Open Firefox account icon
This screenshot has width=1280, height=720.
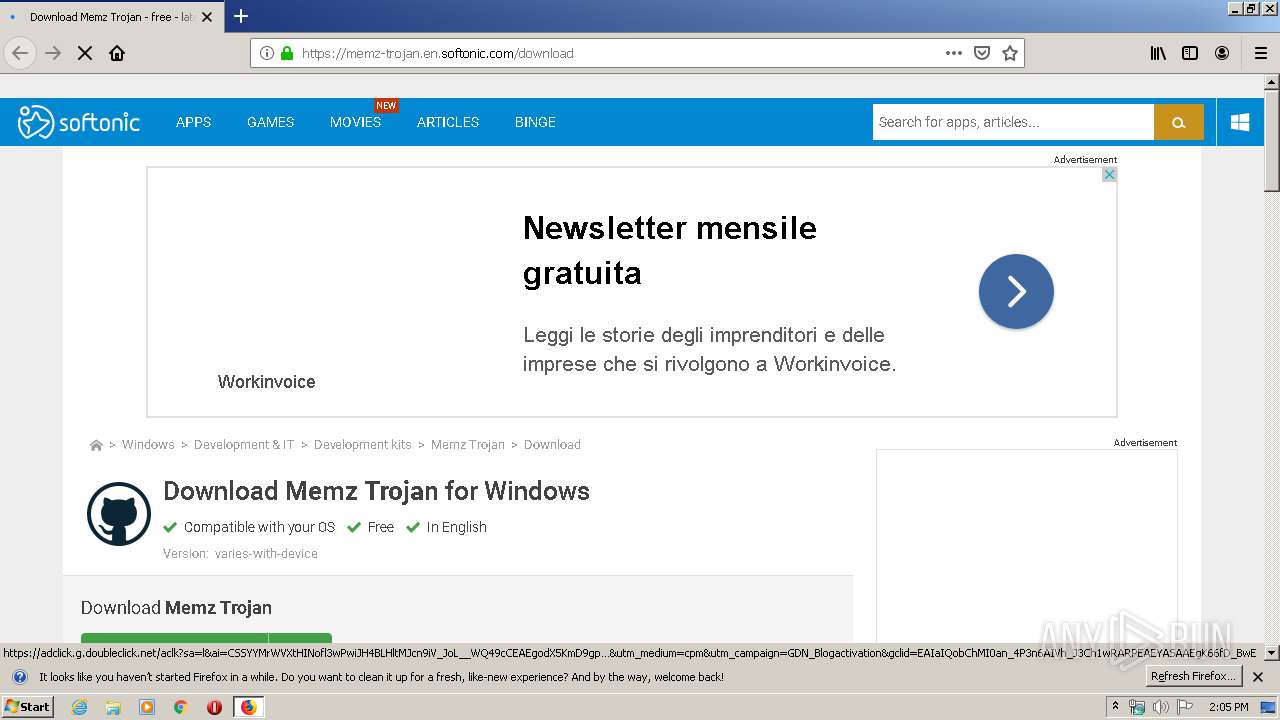click(x=1222, y=53)
